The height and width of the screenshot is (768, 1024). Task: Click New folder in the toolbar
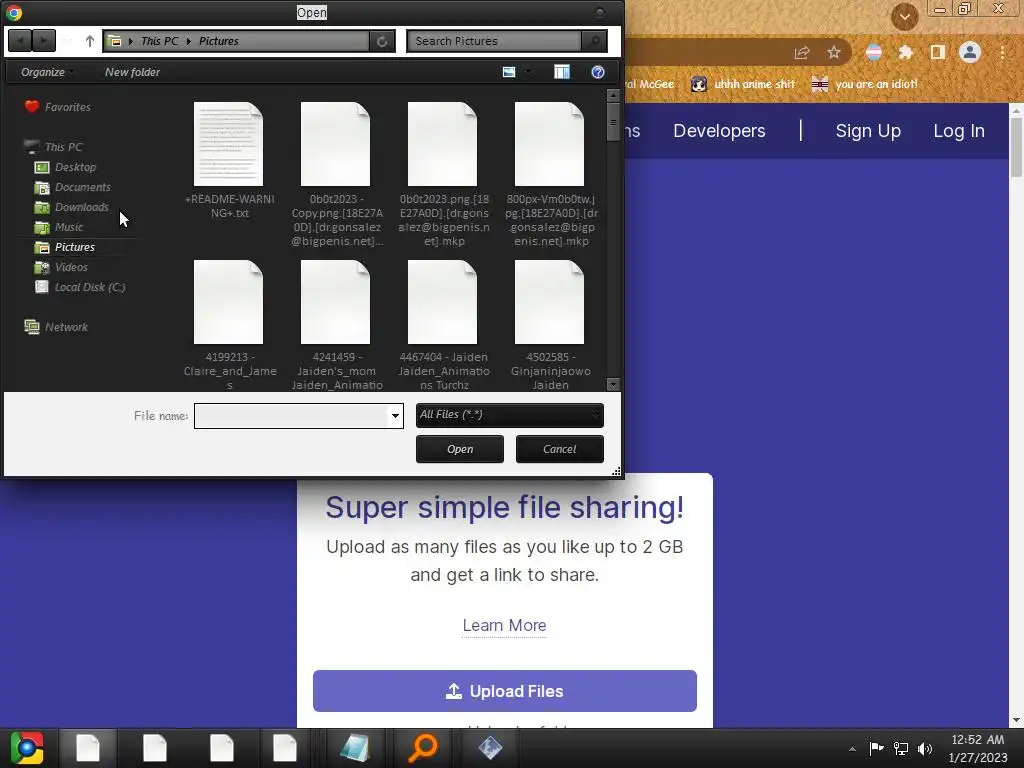click(x=132, y=72)
